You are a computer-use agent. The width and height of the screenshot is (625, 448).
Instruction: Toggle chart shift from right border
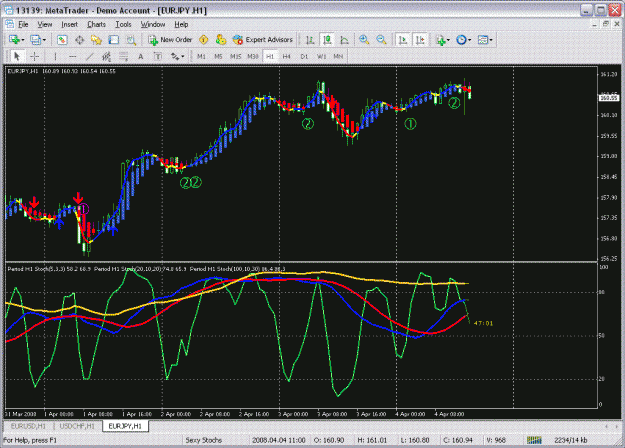pyautogui.click(x=420, y=40)
